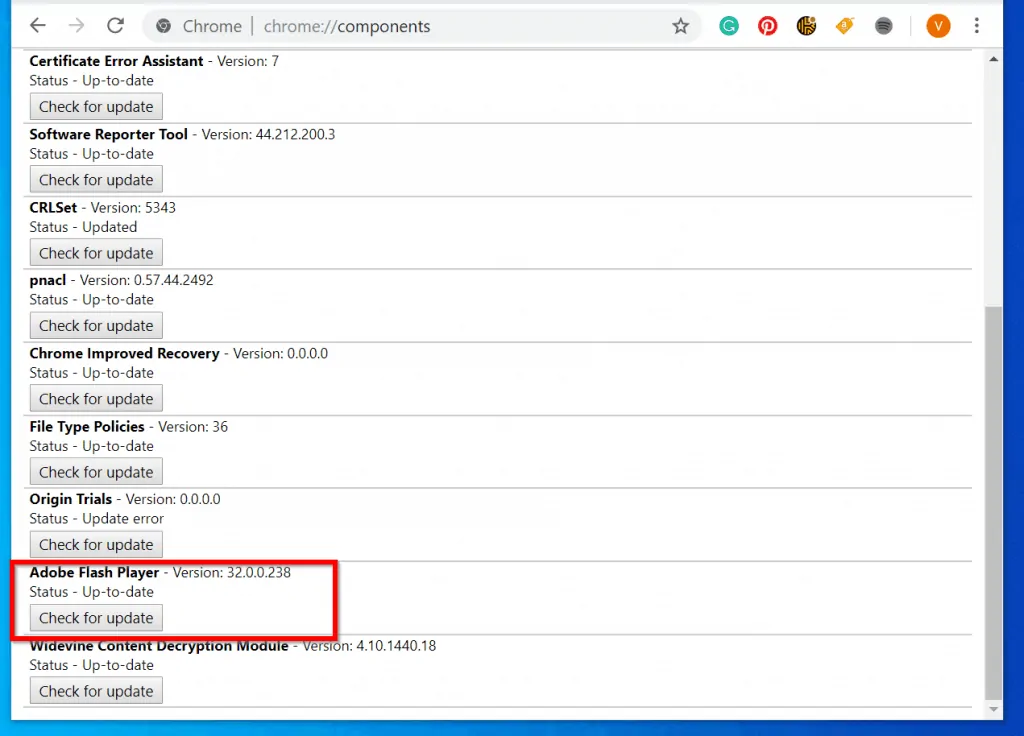
Task: Check for update for pnacl
Action: coord(96,326)
